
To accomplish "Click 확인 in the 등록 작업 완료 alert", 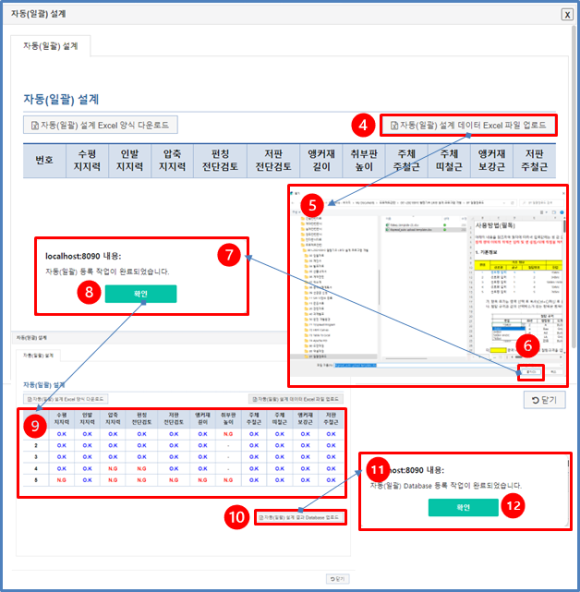I will click(140, 294).
